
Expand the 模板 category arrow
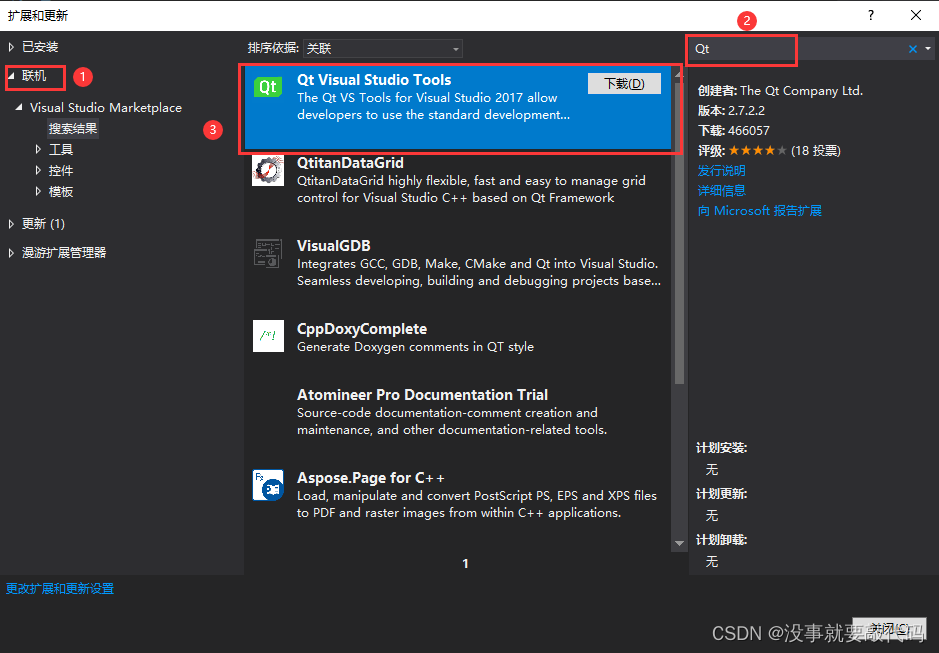[x=38, y=191]
